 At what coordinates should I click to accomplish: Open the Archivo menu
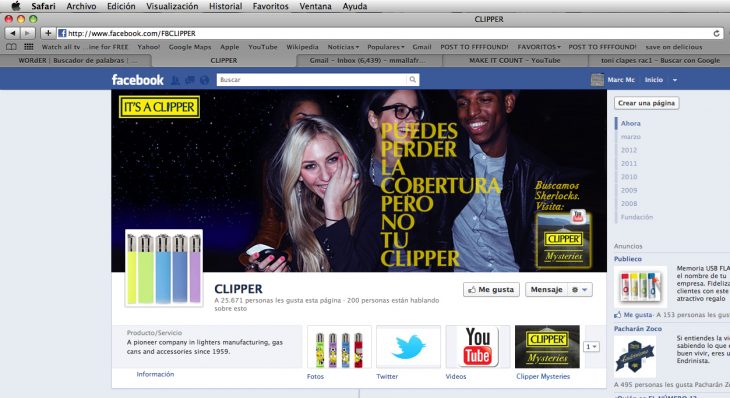(81, 6)
